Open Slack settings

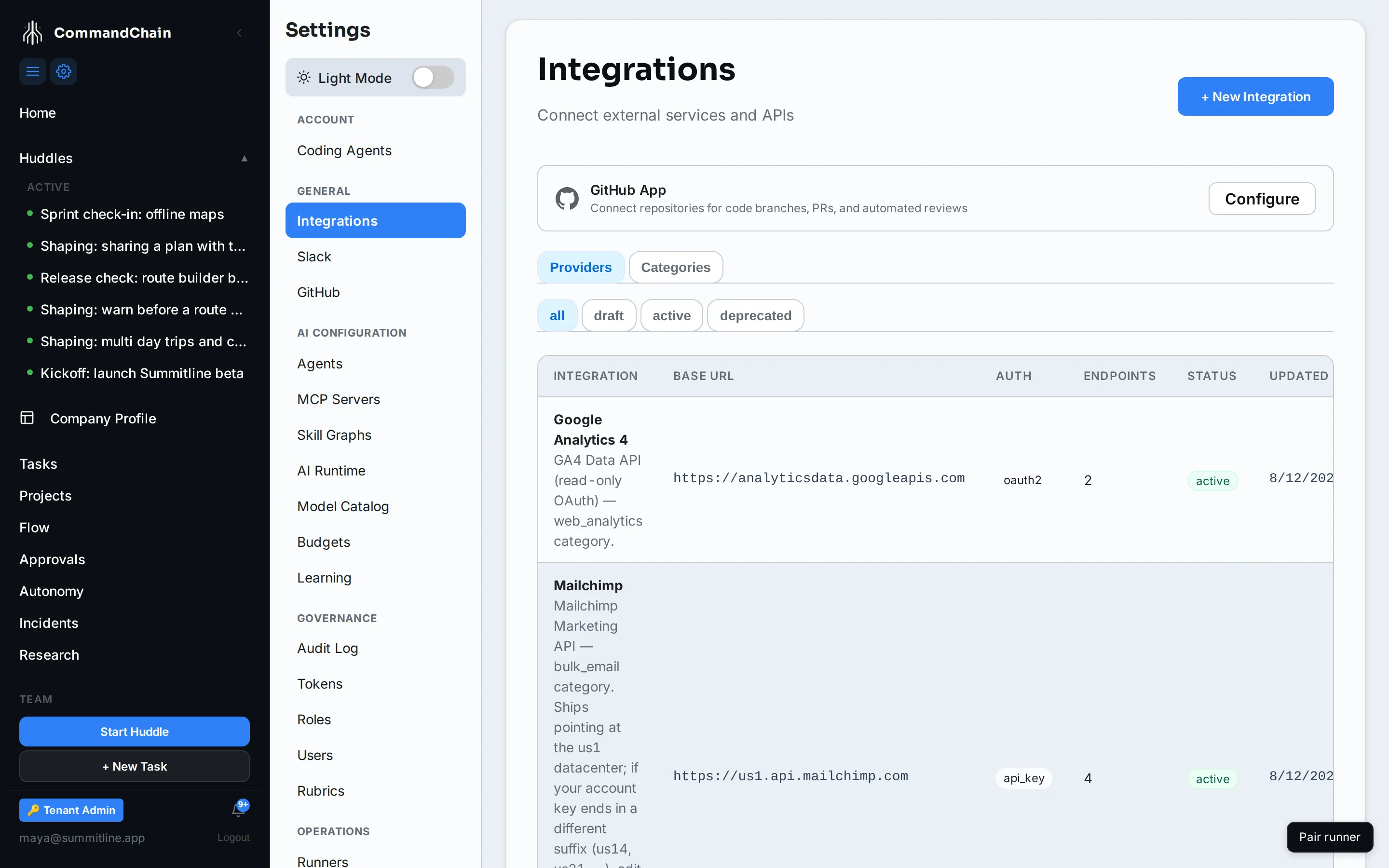[375, 257]
